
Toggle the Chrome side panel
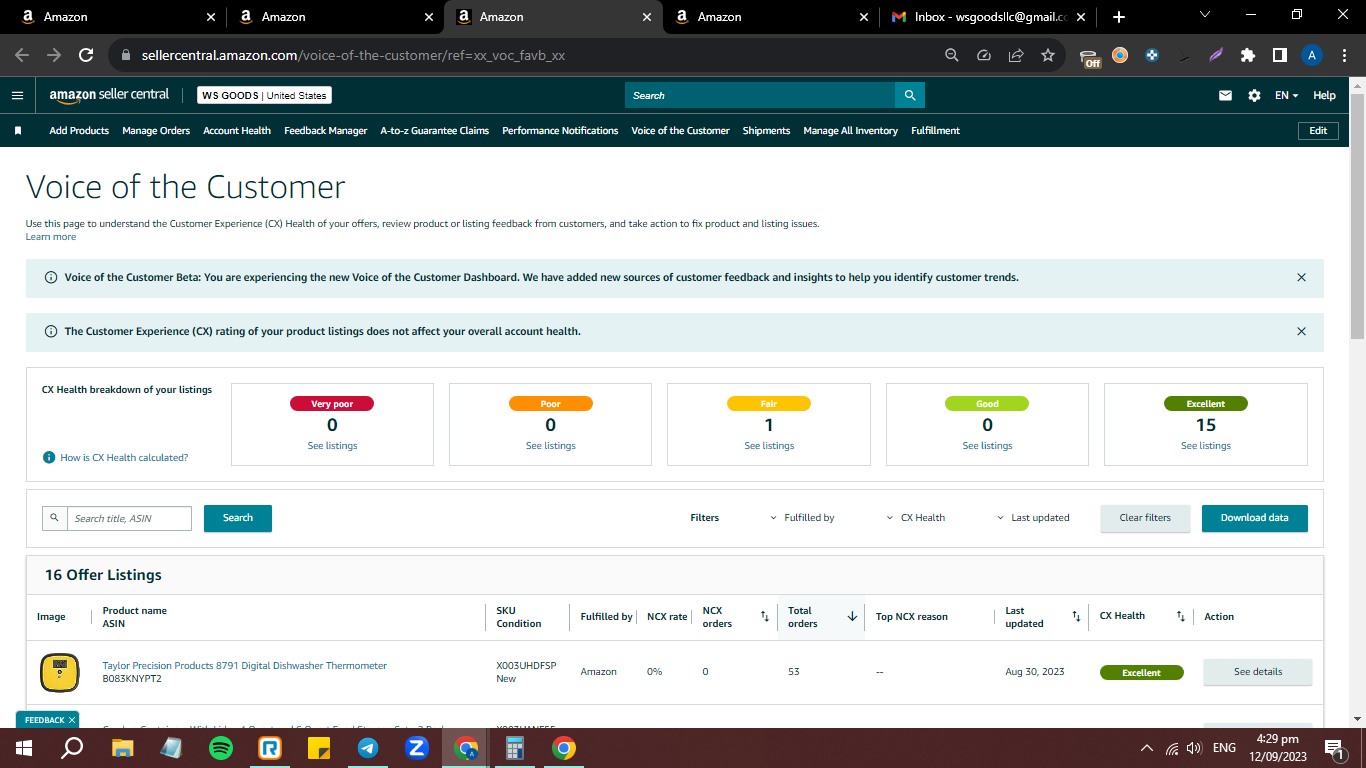click(1279, 55)
